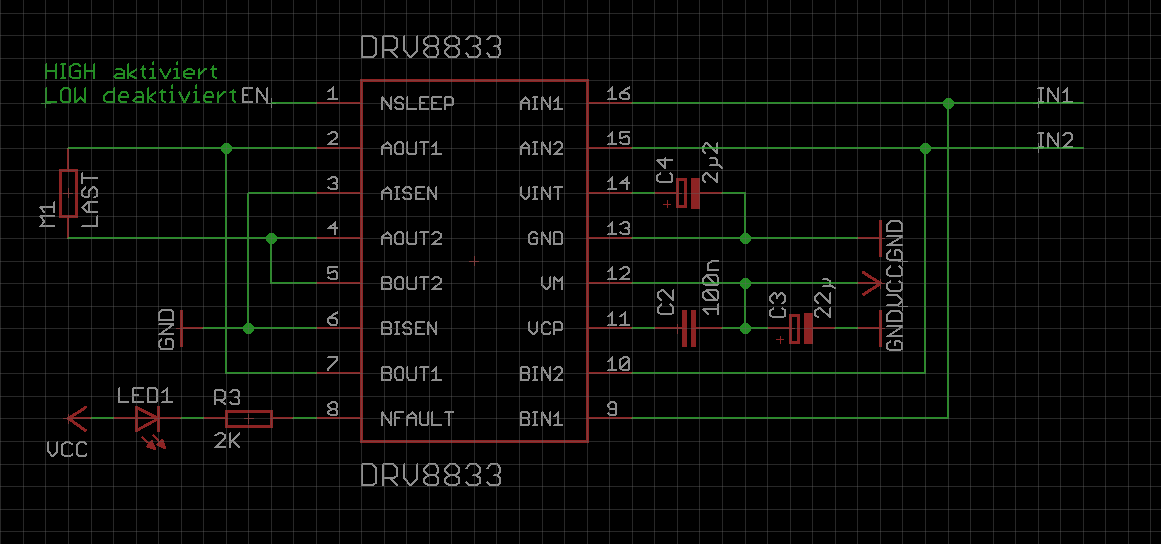Click the AISEN pin label

[409, 194]
